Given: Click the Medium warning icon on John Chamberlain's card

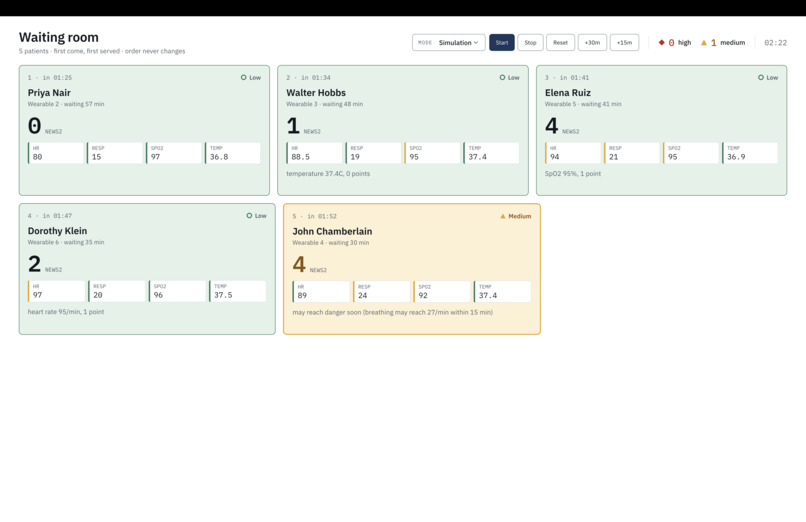Looking at the screenshot, I should coord(503,216).
